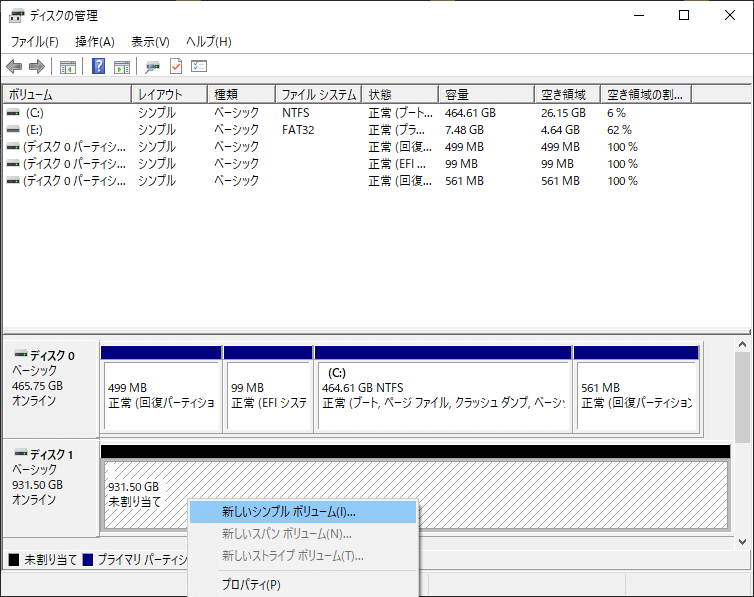This screenshot has height=597, width=754.
Task: Click the FAT32 file system cell
Action: pyautogui.click(x=298, y=130)
